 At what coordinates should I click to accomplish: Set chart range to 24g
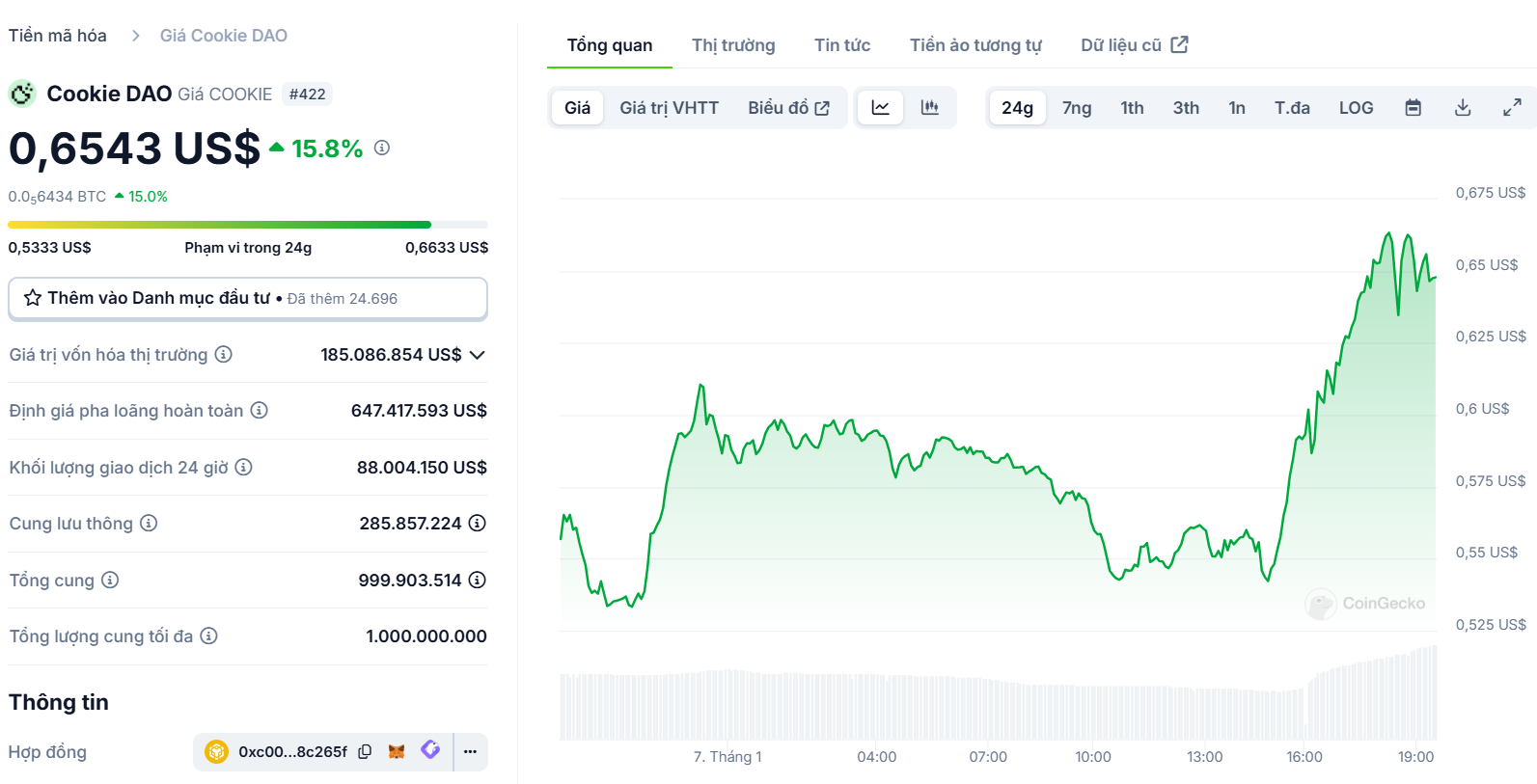1018,108
